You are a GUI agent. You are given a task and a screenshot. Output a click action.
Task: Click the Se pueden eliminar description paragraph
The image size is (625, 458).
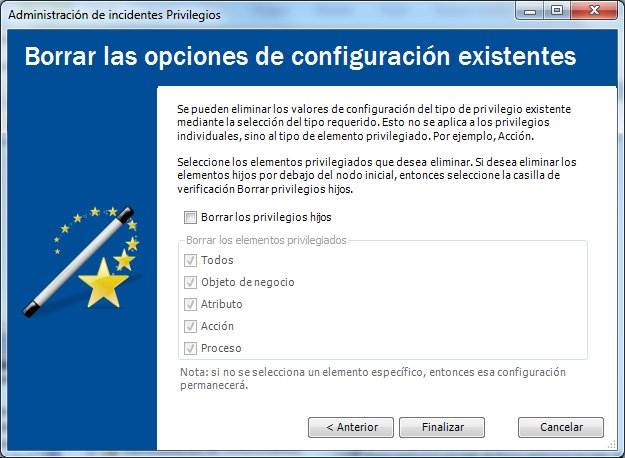(x=374, y=122)
